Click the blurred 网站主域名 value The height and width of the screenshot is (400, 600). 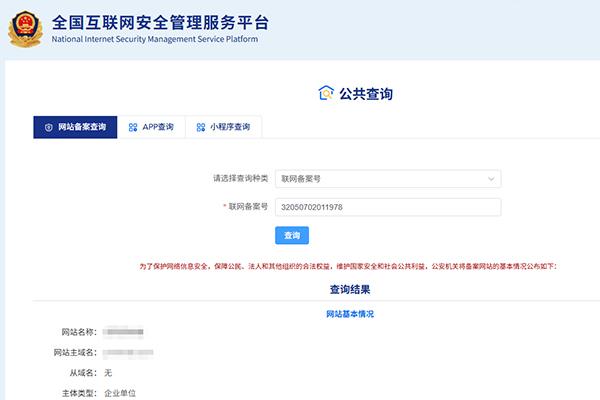pyautogui.click(x=128, y=352)
